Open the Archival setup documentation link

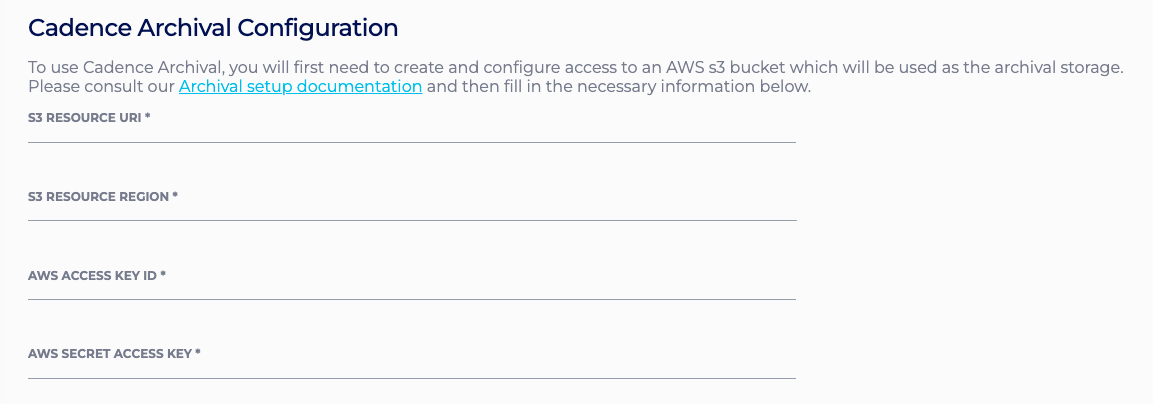point(300,87)
